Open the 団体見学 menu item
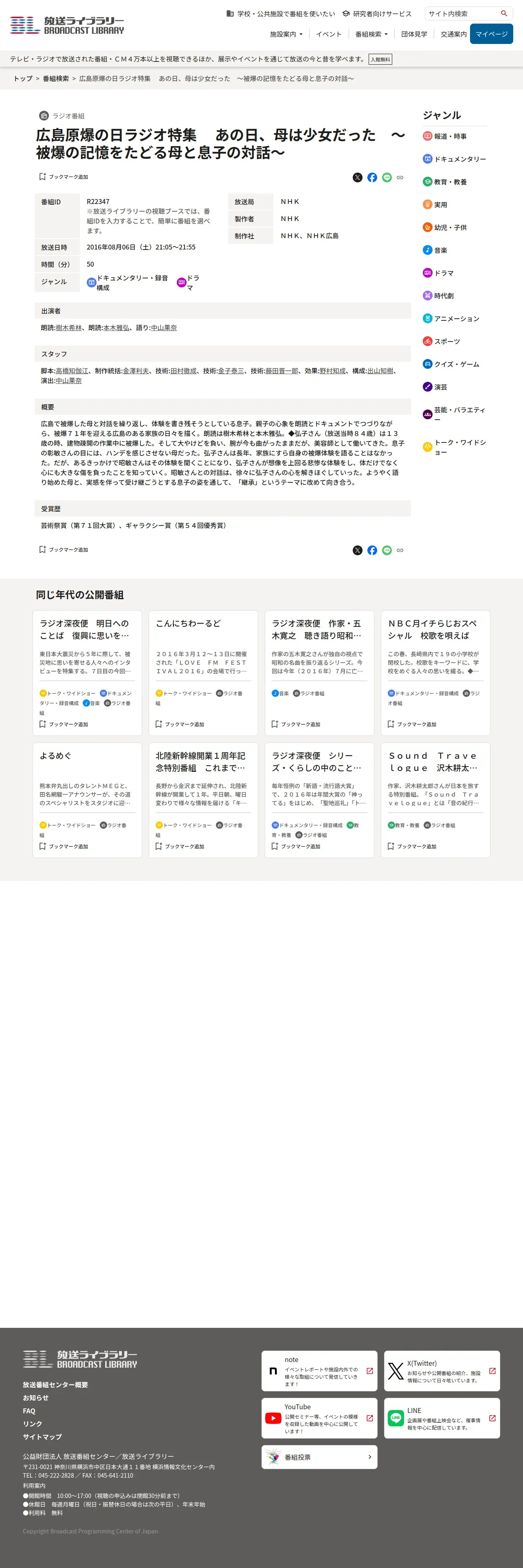This screenshot has height=1568, width=523. pos(414,34)
